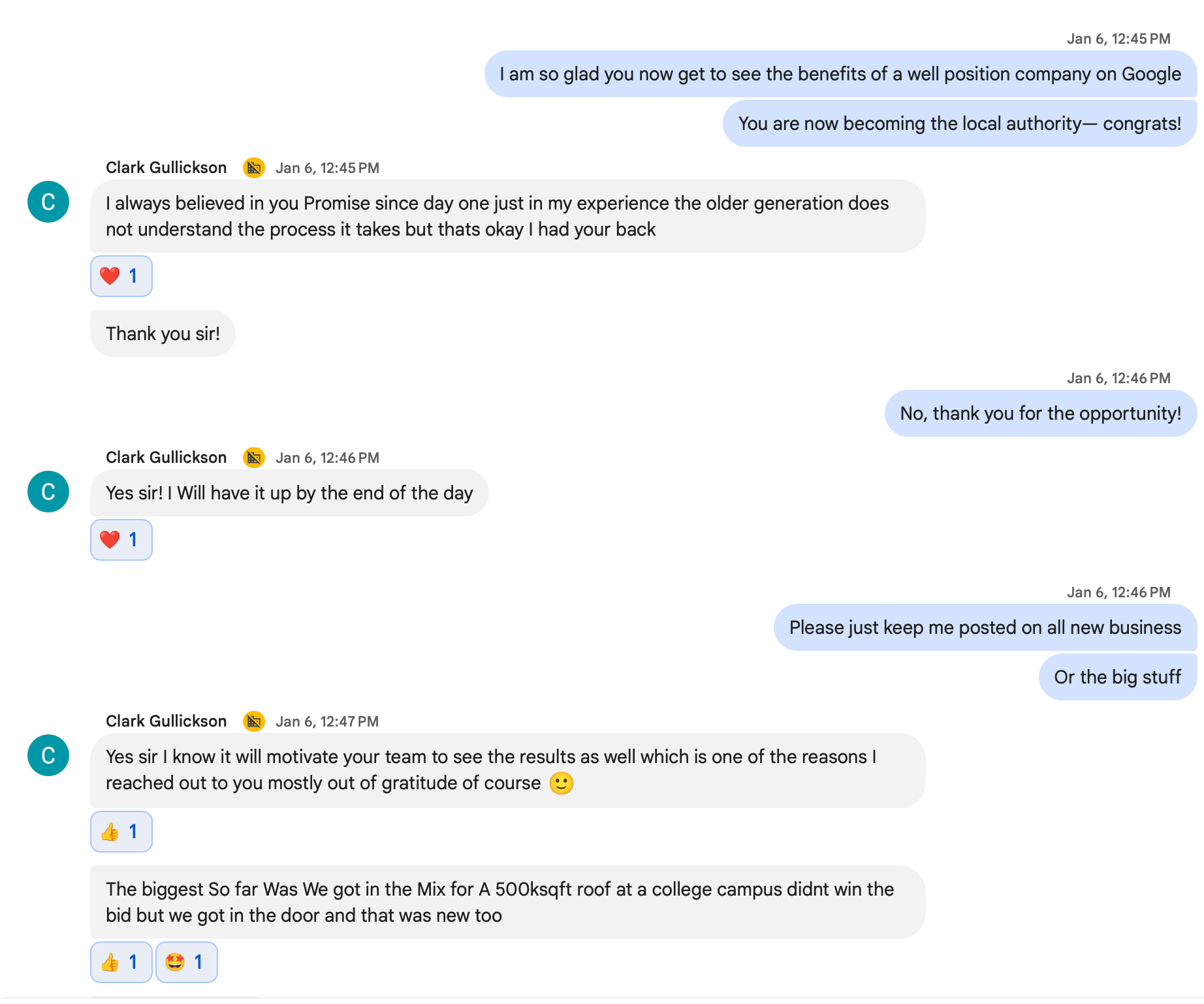Toggle the thumbs-up reaction under the '500ksqft roof' message
Image resolution: width=1204 pixels, height=1004 pixels.
tap(121, 962)
